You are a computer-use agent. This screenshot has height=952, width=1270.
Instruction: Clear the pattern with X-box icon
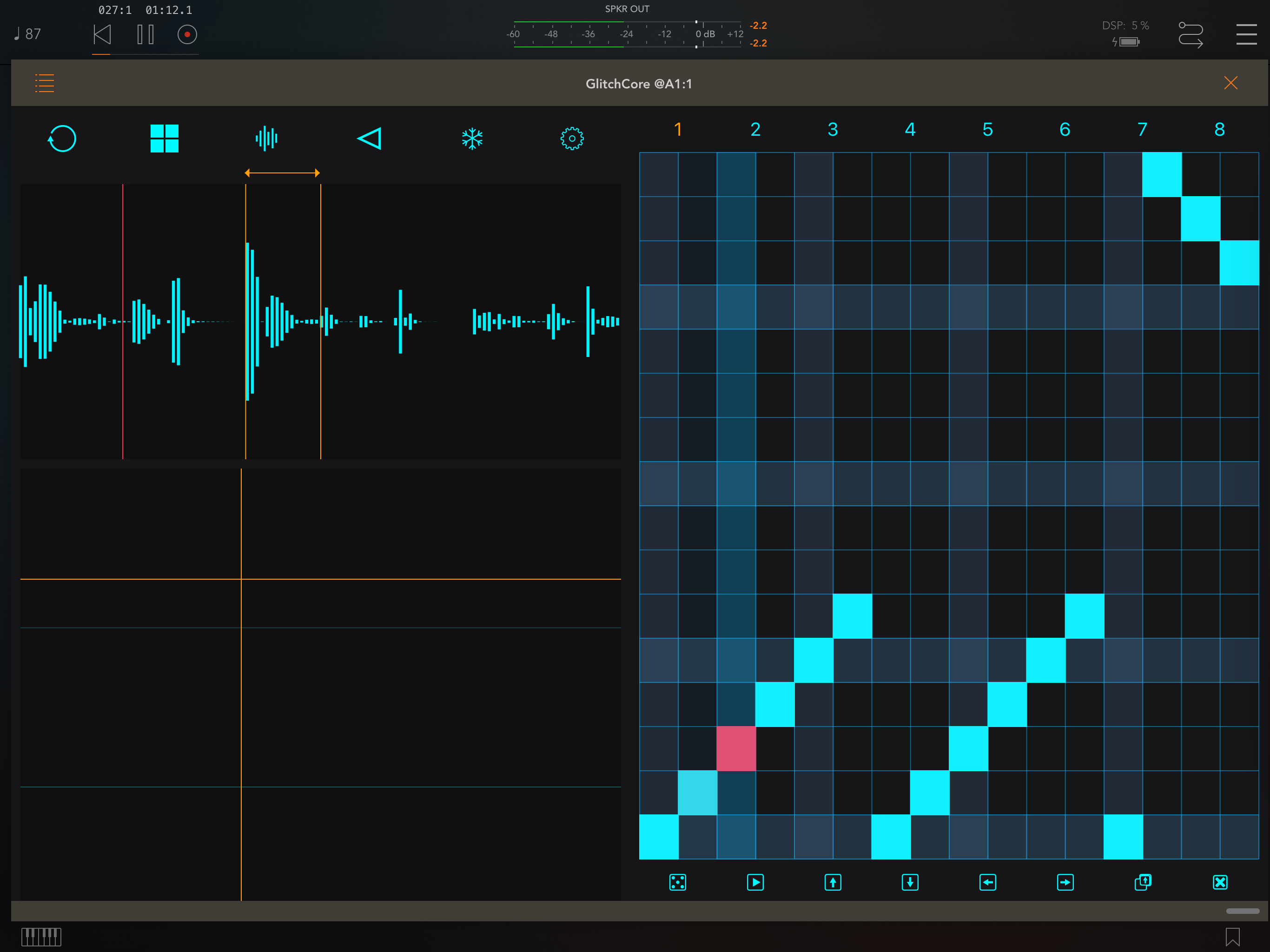[x=1220, y=882]
